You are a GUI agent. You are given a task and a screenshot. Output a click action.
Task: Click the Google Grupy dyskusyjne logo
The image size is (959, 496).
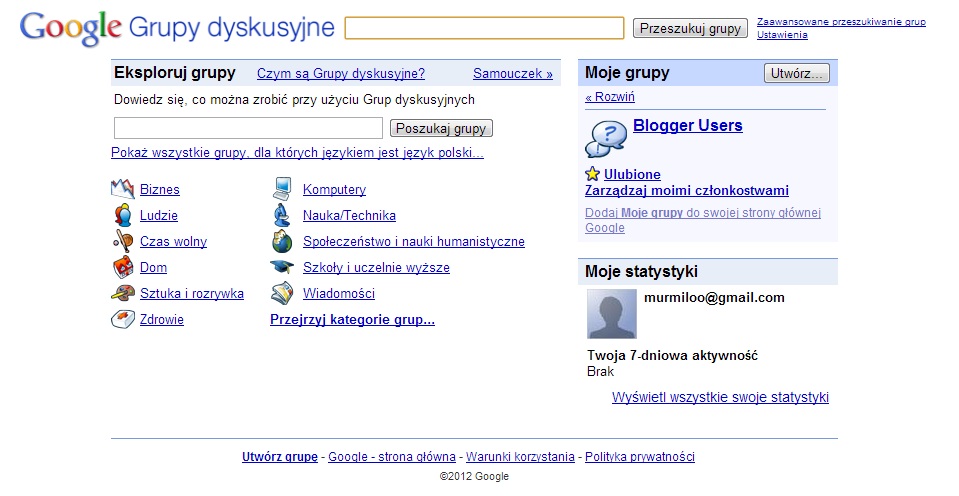tap(177, 28)
